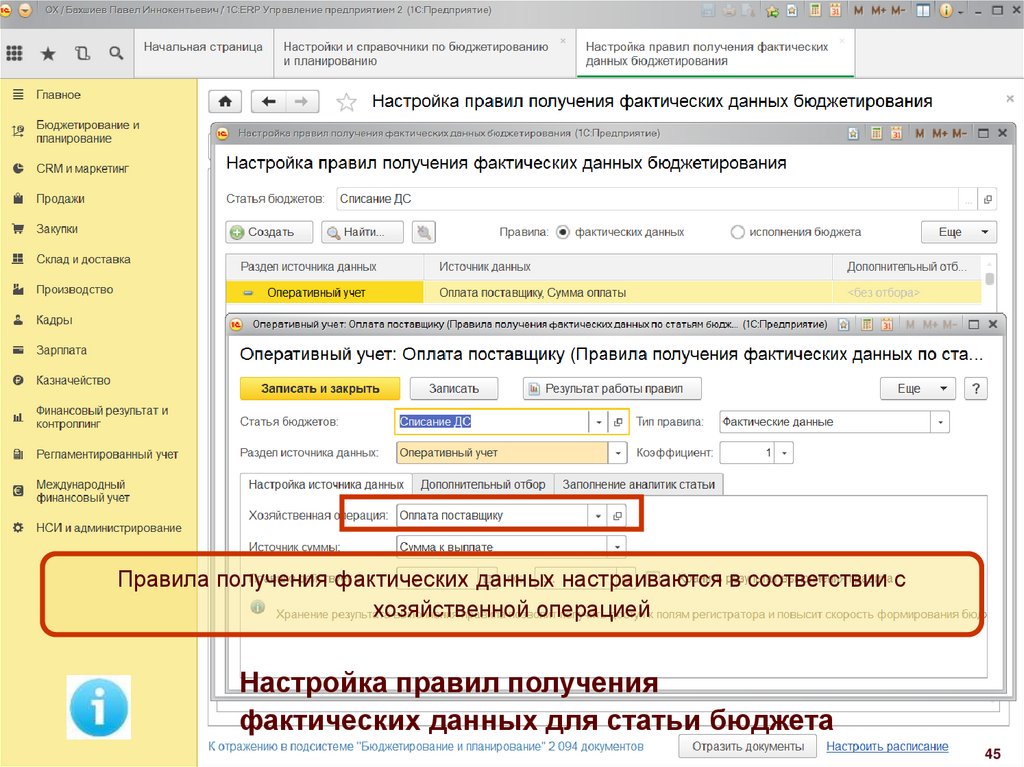Switch to 'Заполнение аналитик статьи' tab
The width and height of the screenshot is (1024, 767).
click(x=638, y=484)
